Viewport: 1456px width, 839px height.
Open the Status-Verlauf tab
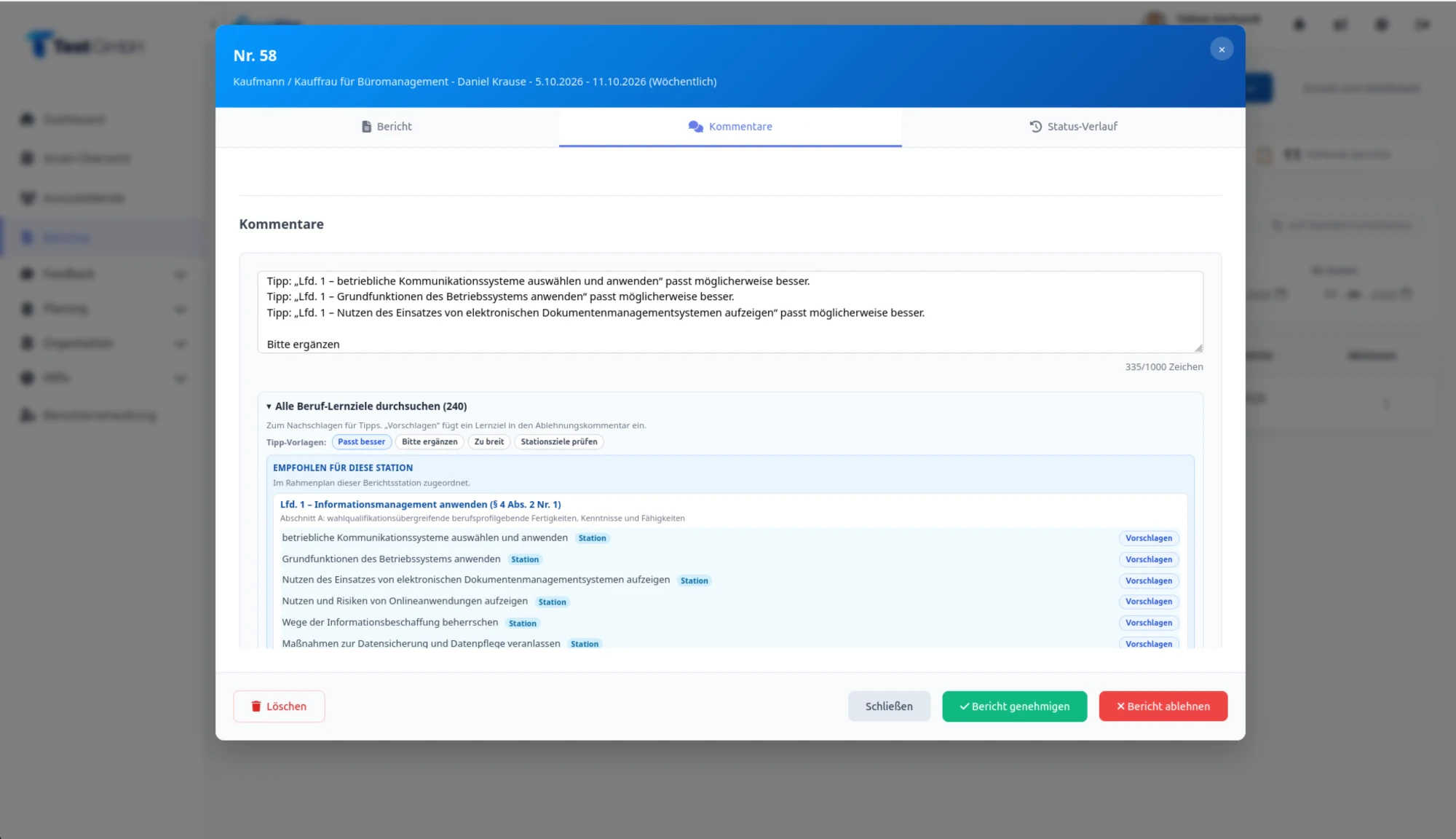(1073, 127)
